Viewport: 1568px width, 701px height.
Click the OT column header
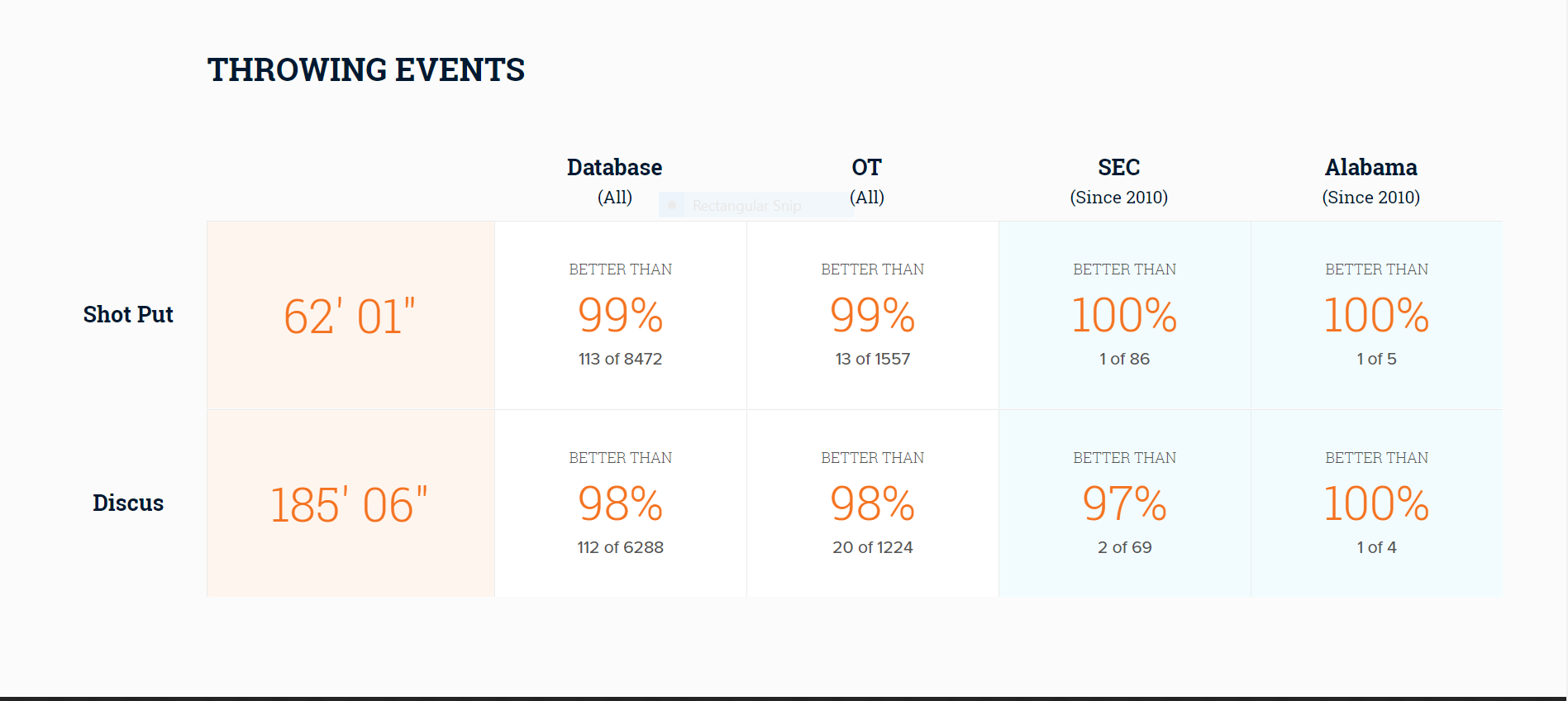click(x=867, y=168)
